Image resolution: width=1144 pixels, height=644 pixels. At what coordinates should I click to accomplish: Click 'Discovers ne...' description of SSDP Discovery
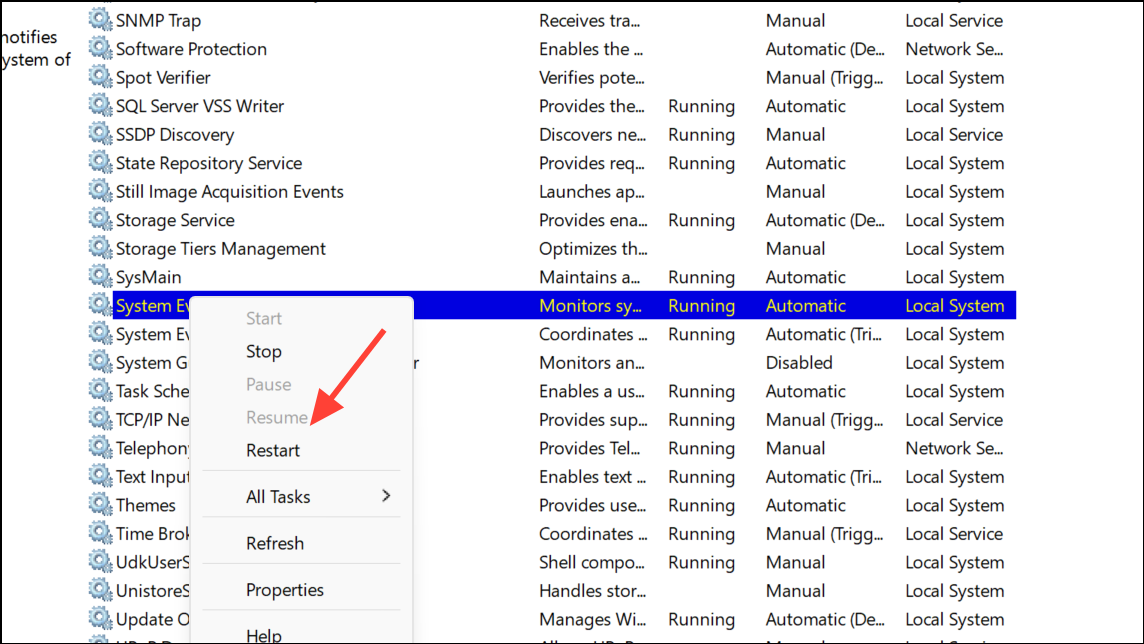click(592, 135)
